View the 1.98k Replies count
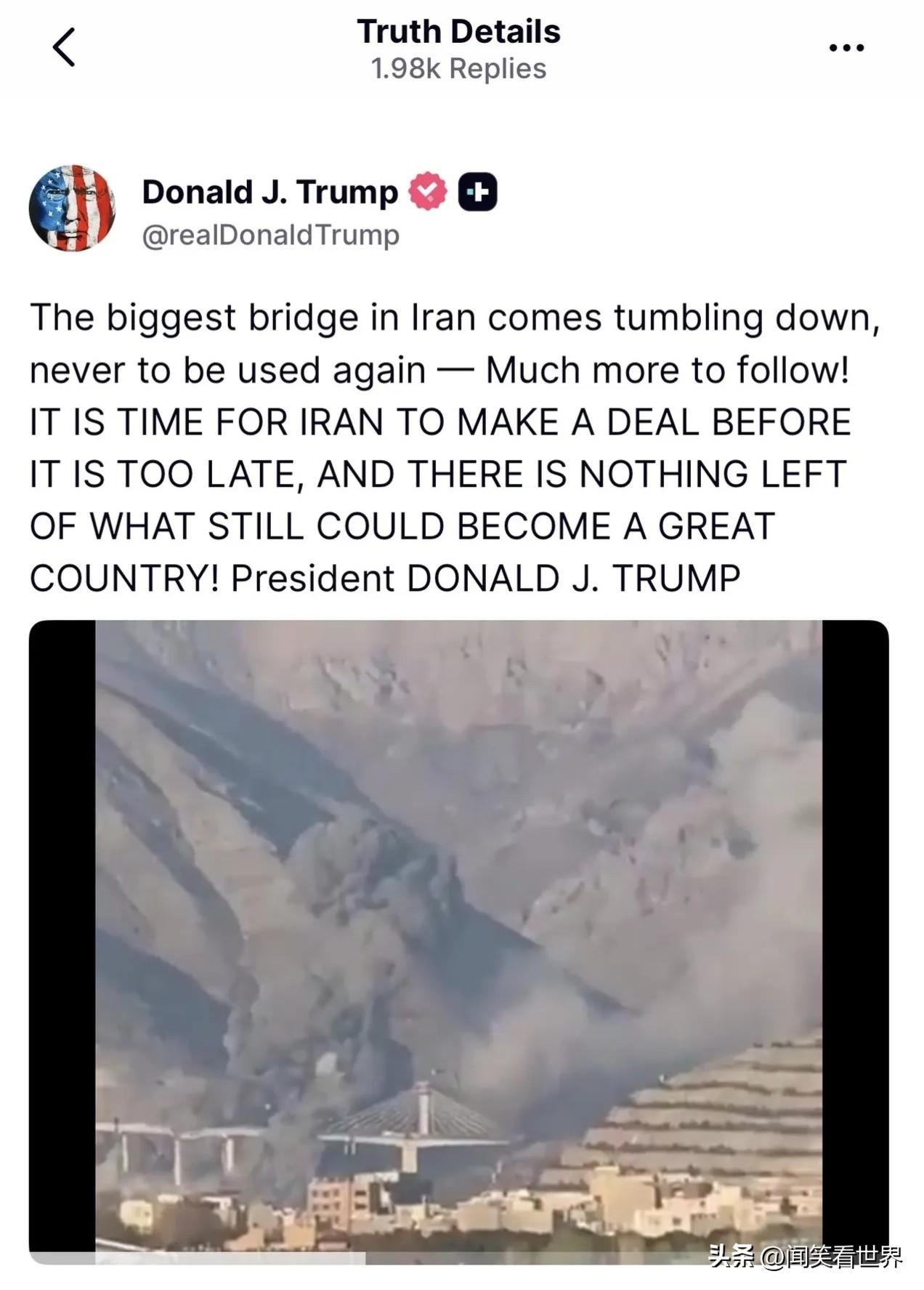Viewport: 924px width, 1290px height. 458,68
